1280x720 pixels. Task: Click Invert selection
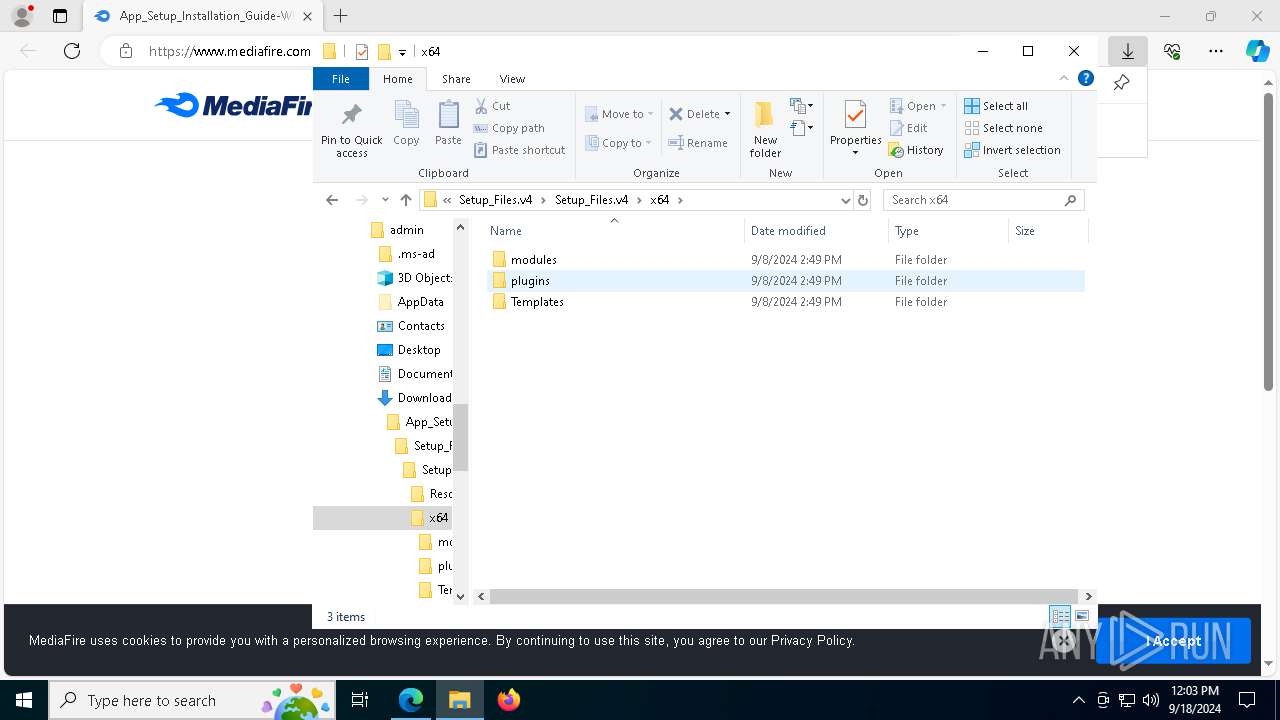coord(1012,150)
